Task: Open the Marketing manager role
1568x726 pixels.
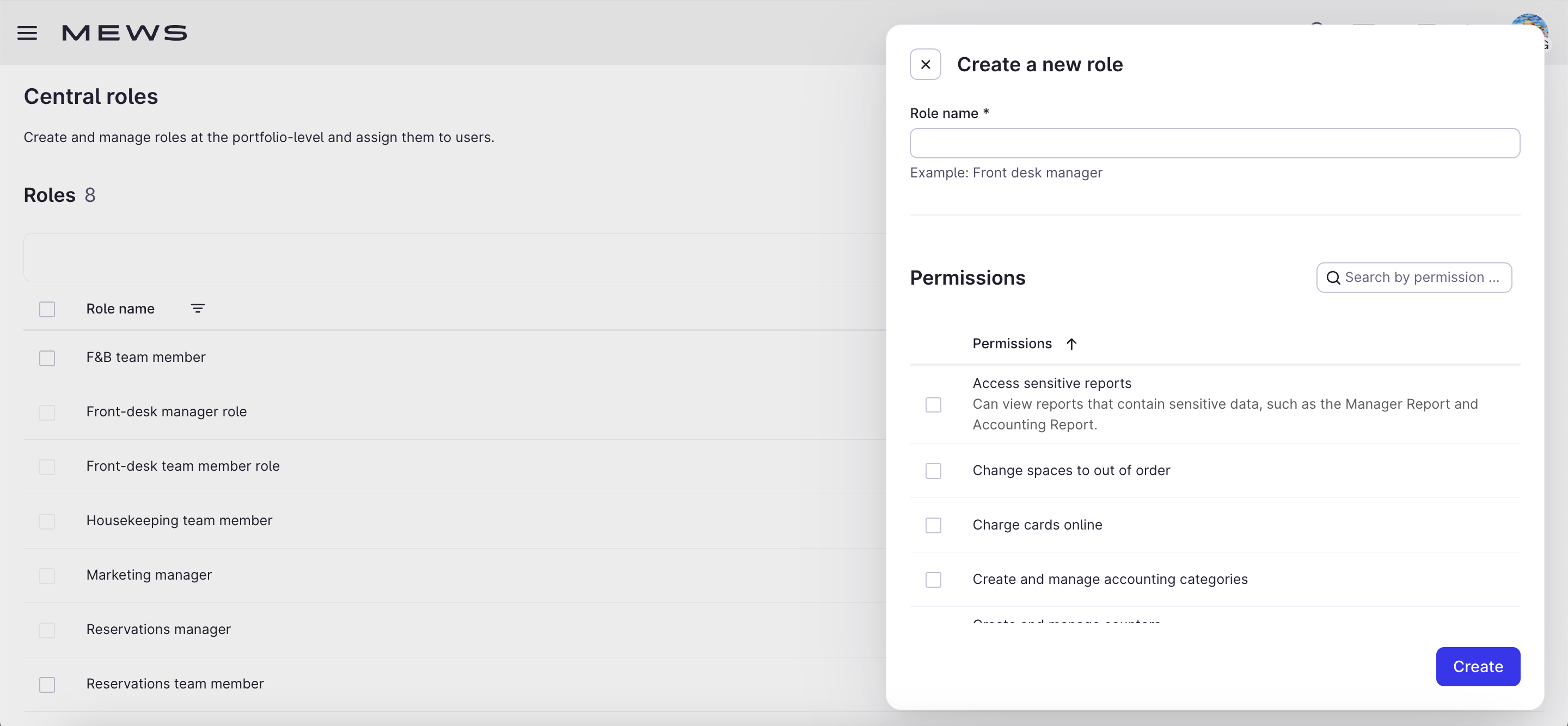Action: (149, 575)
